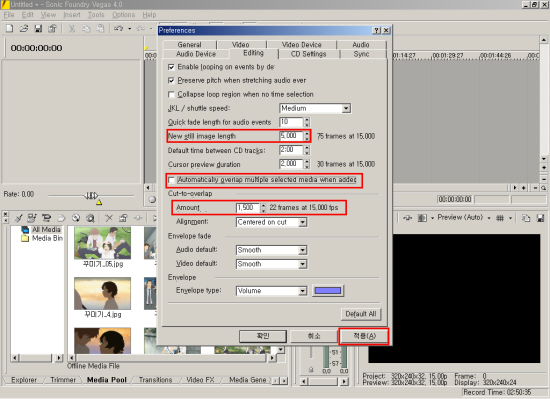
Task: Open the split-screen view dropdown arrow
Action: pyautogui.click(x=432, y=218)
